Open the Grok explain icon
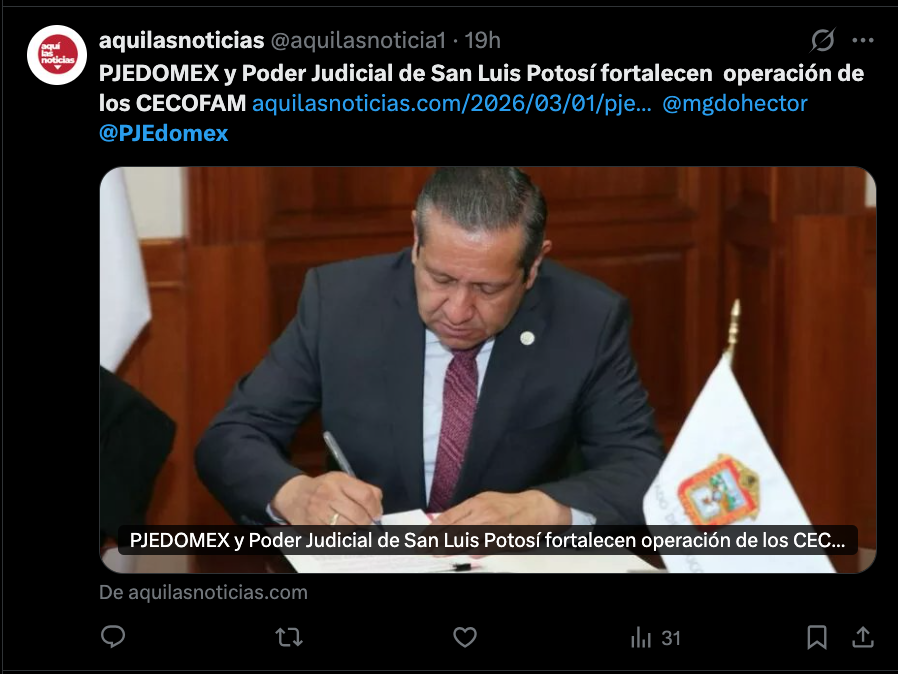Viewport: 898px width, 674px height. coord(823,40)
